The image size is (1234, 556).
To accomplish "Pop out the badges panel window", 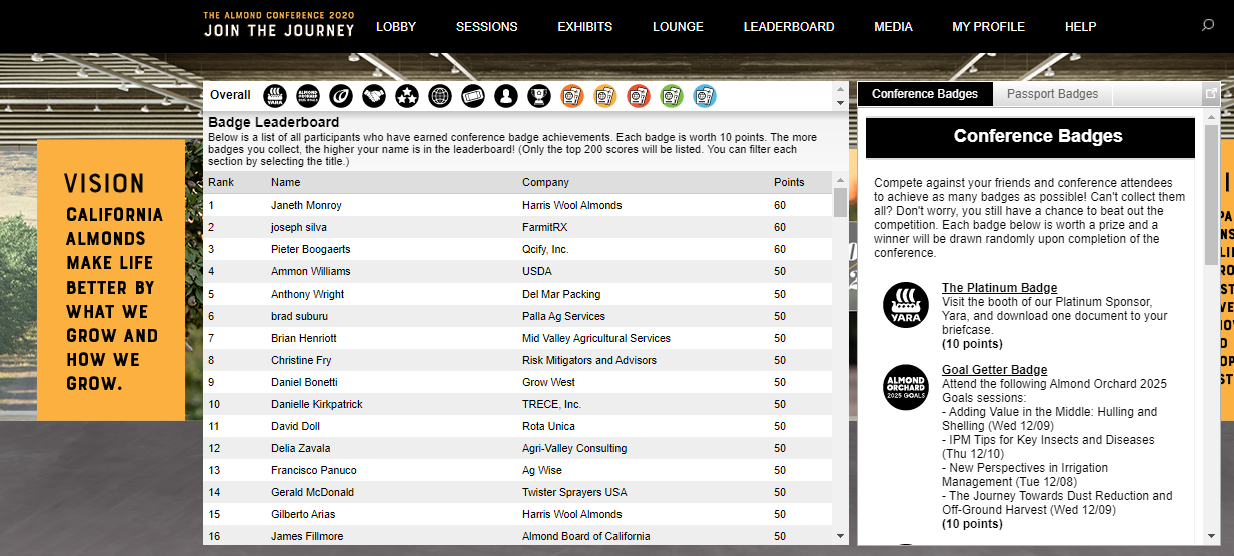I will click(x=1211, y=94).
